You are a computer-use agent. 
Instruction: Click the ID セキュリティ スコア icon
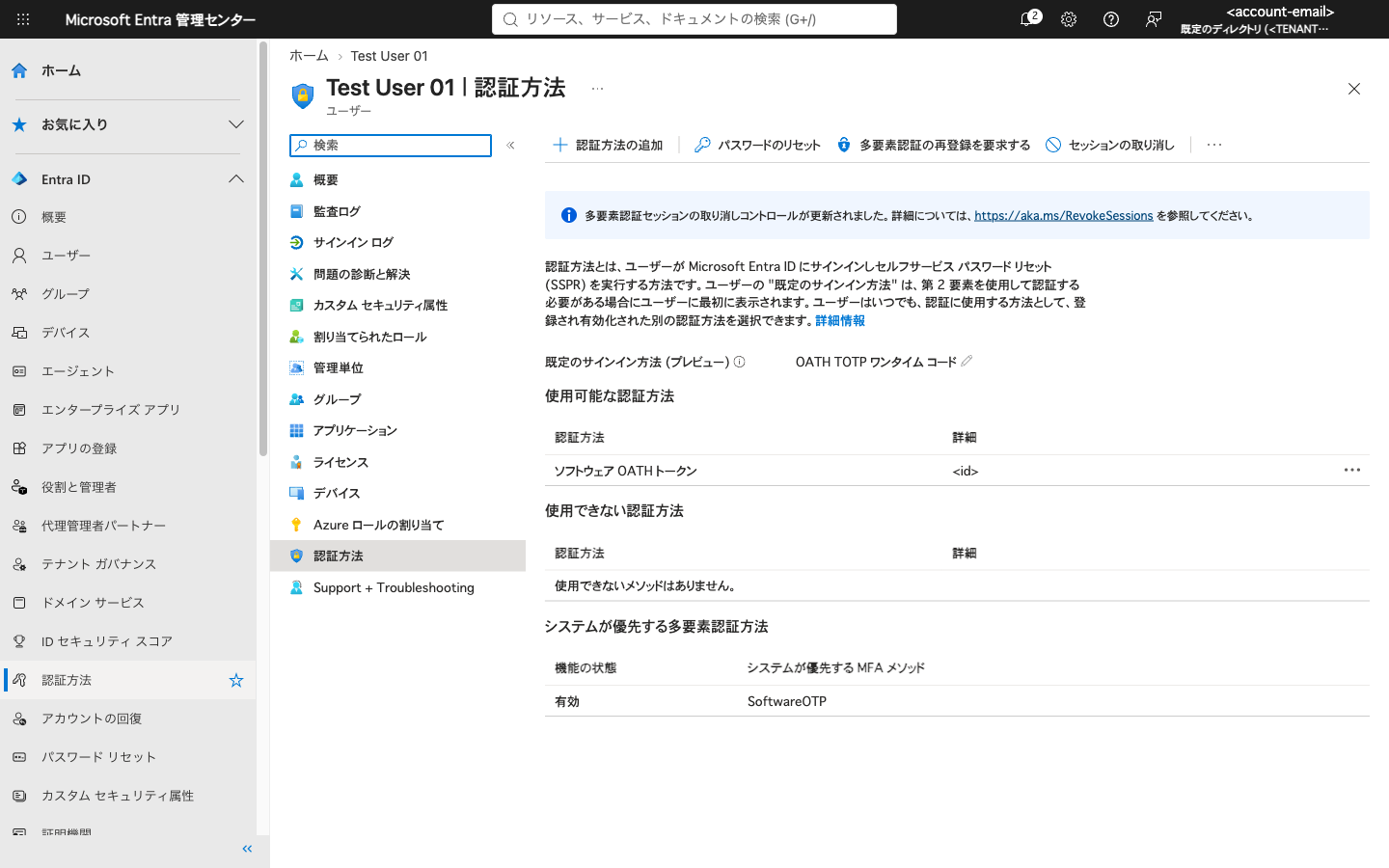click(x=19, y=641)
